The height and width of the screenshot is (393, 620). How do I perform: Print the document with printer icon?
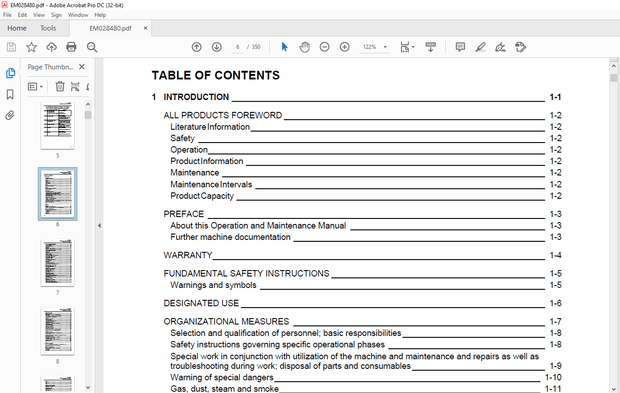coord(71,47)
